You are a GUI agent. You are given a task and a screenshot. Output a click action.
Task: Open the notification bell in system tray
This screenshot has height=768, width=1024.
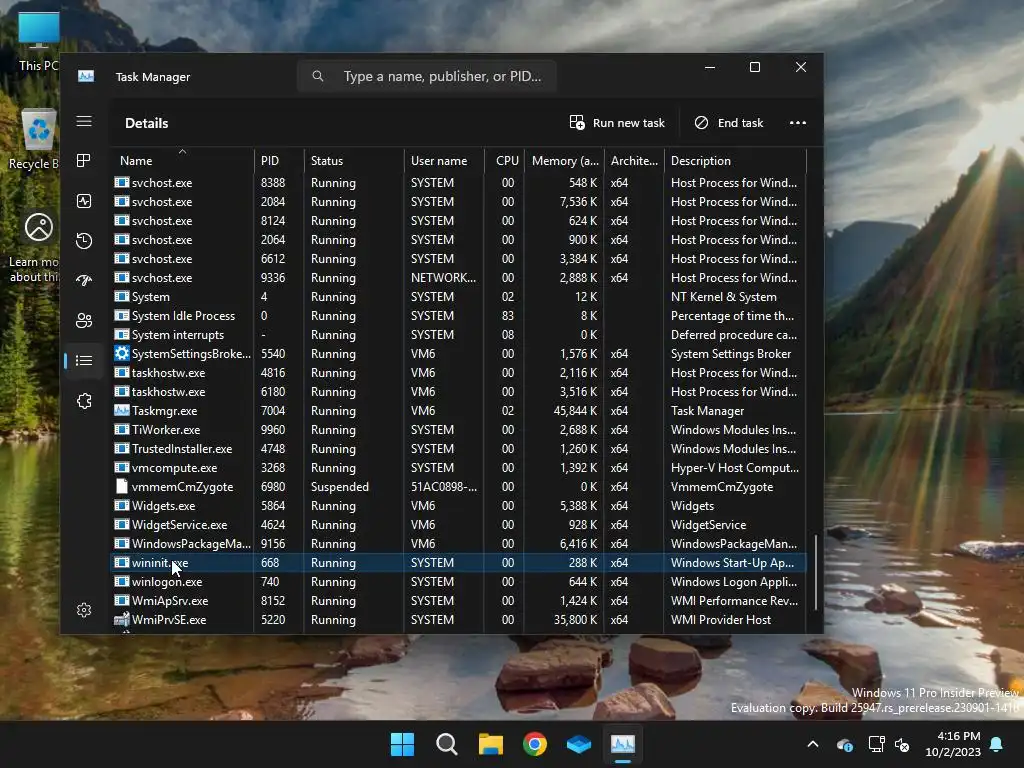(x=997, y=744)
